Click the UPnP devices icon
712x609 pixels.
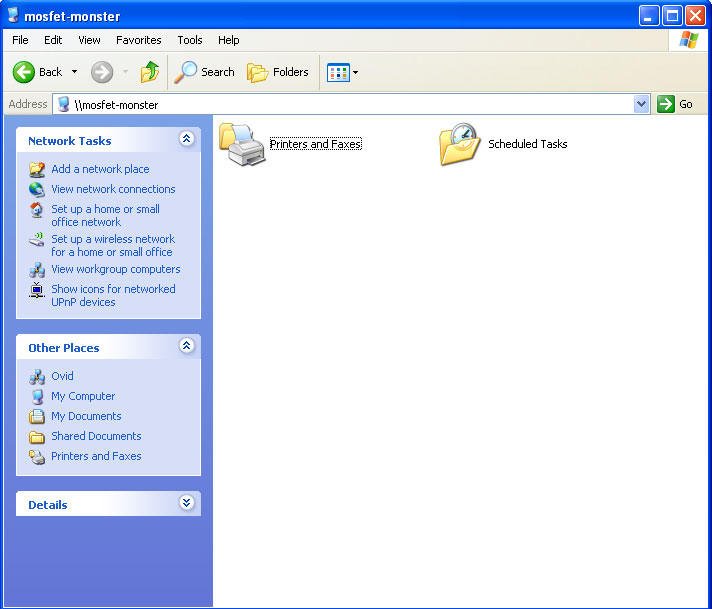(37, 290)
